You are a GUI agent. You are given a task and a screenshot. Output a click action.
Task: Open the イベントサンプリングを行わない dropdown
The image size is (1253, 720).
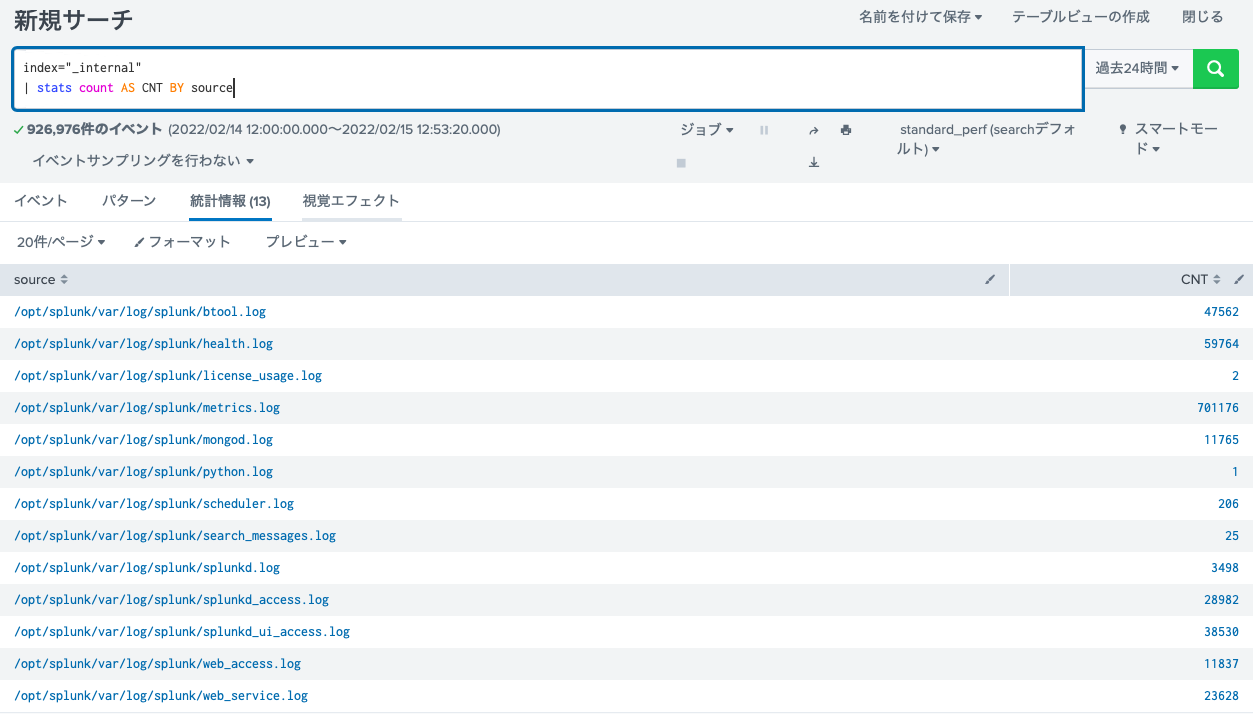pos(143,161)
